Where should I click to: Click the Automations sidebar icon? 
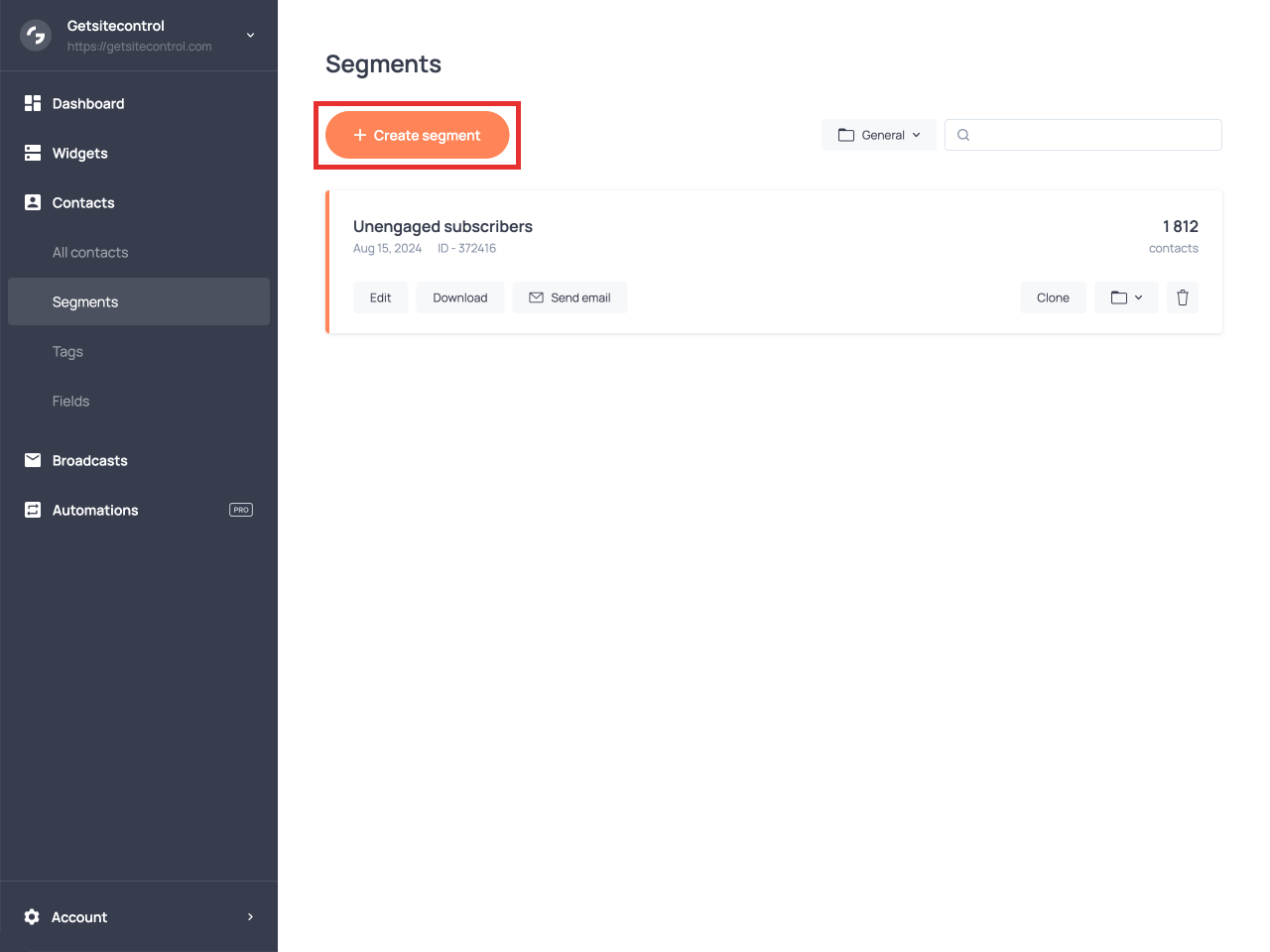(x=33, y=510)
